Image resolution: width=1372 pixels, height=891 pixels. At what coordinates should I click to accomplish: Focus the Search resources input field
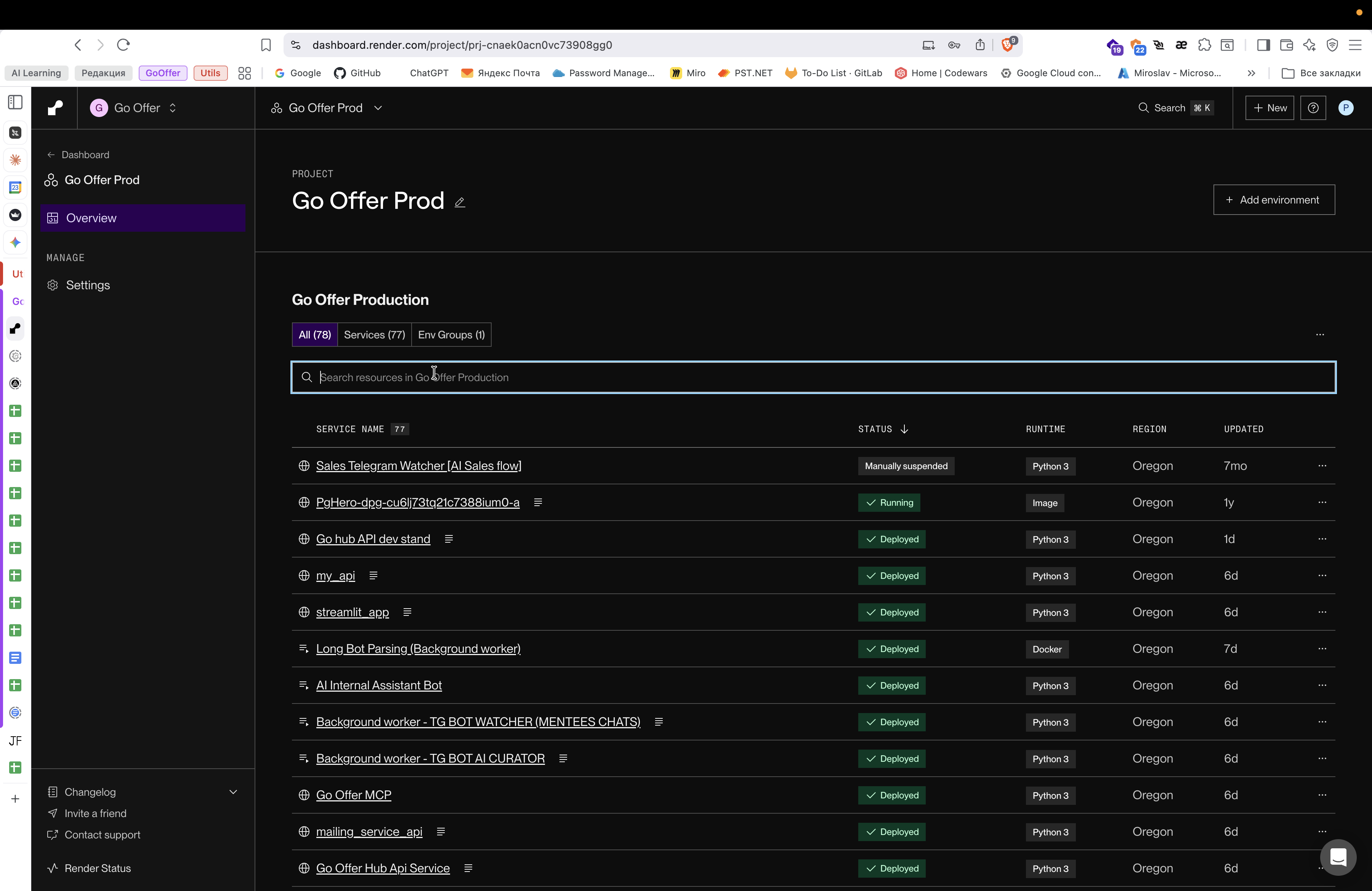coord(813,378)
